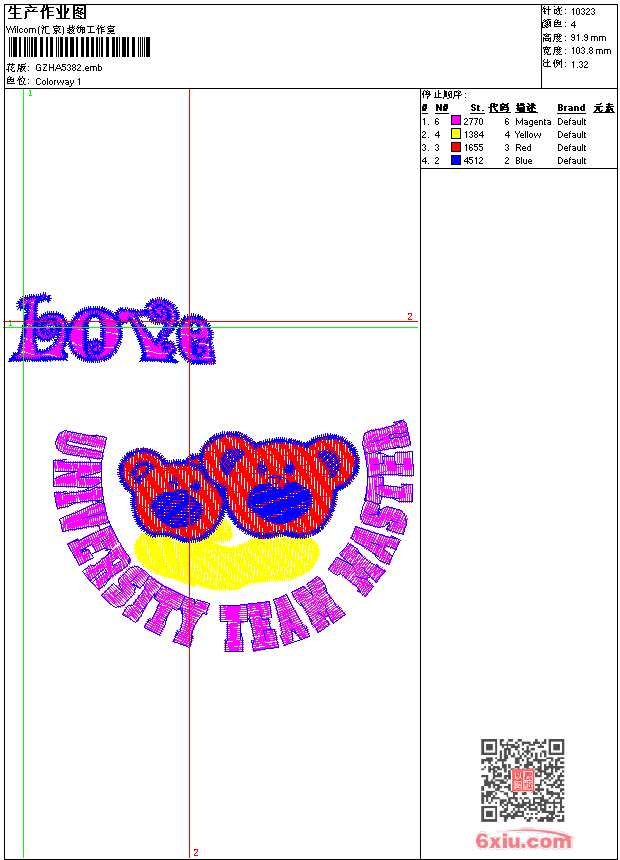The image size is (620, 860).
Task: Select the stitch count value 10323
Action: coord(583,11)
